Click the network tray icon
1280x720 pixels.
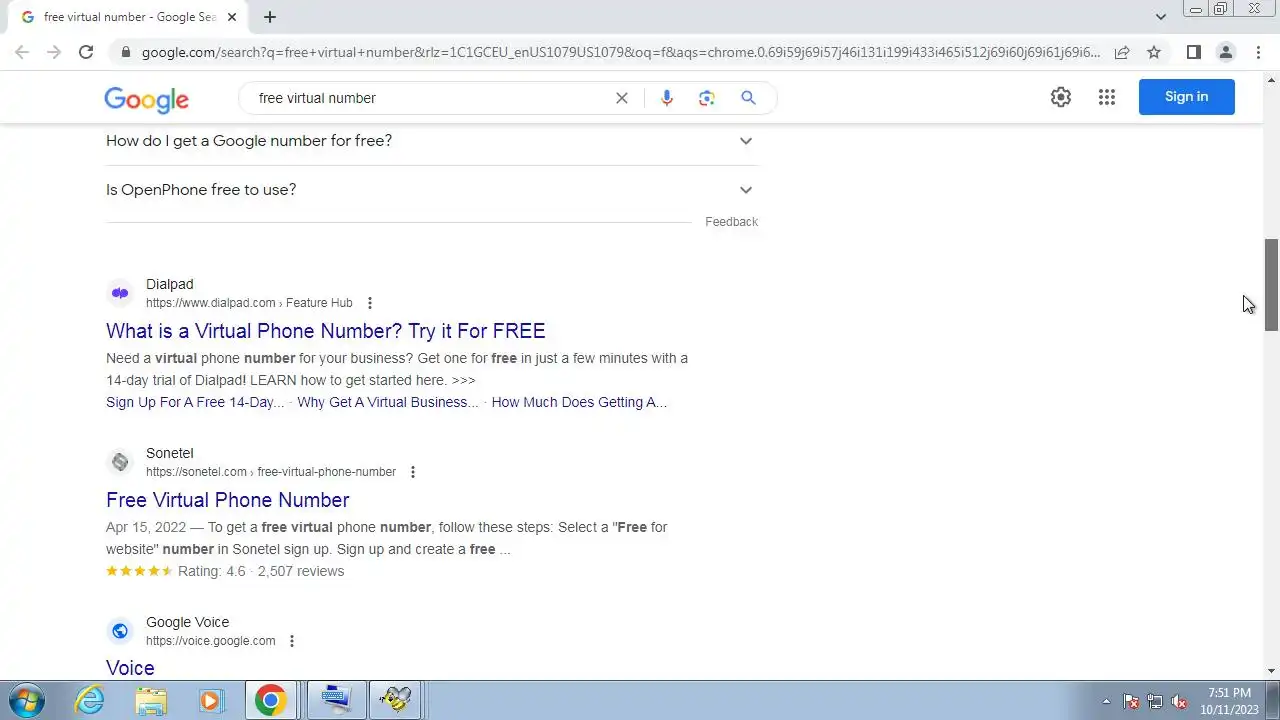point(1155,701)
